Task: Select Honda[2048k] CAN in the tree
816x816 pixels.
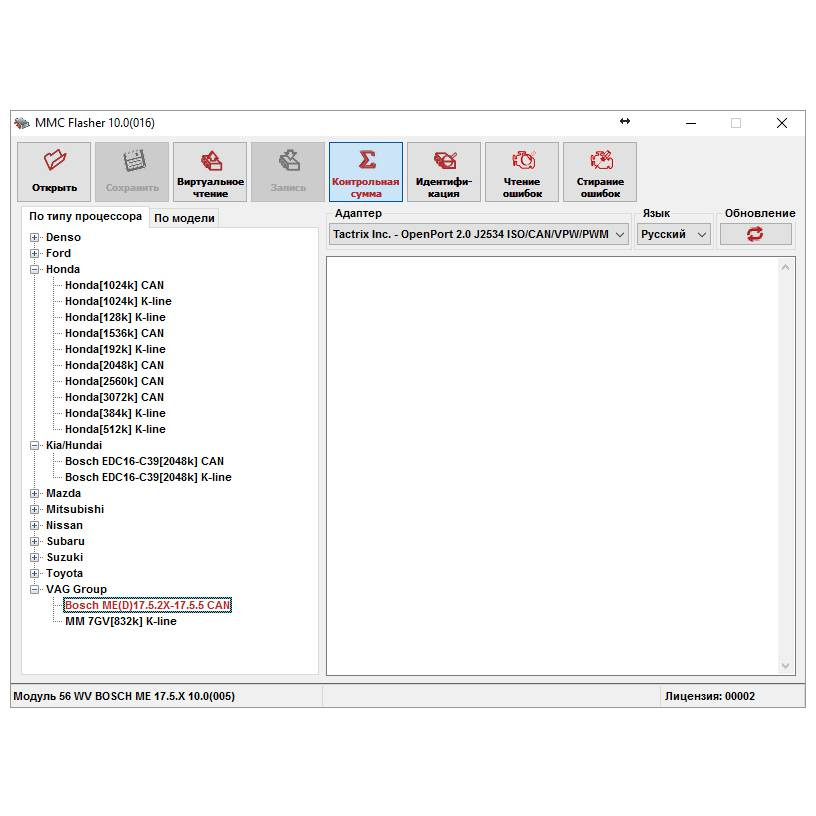Action: pos(114,366)
